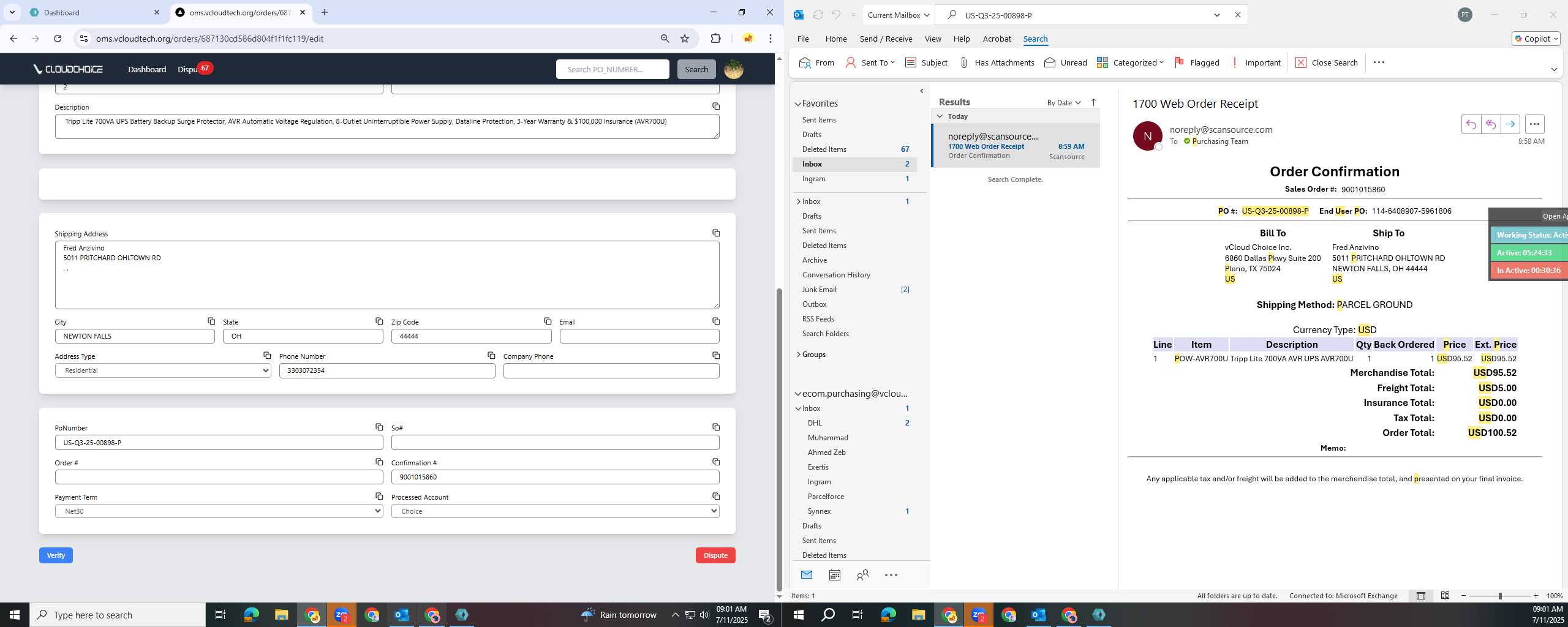Copy the Order # field value
The image size is (1568, 627).
[x=379, y=462]
